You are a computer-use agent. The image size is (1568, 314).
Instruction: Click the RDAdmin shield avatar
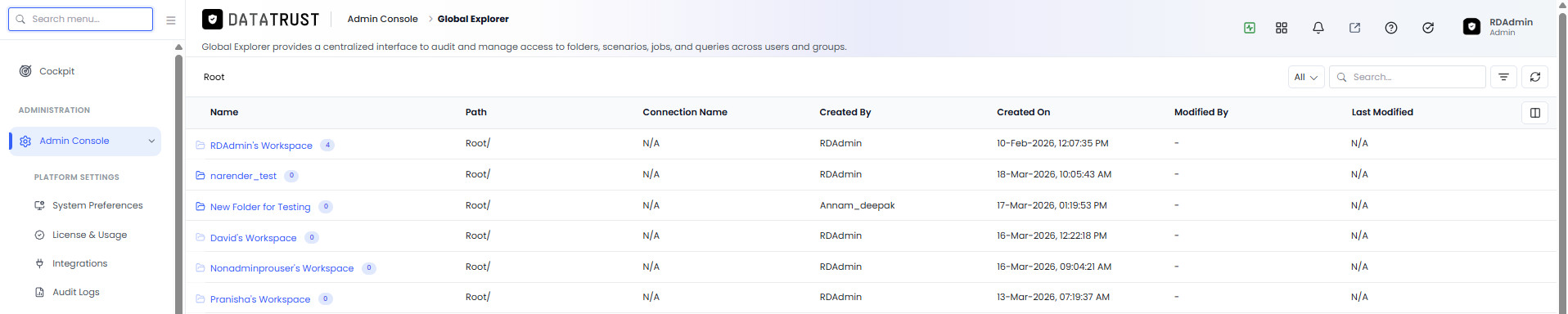coord(1471,27)
